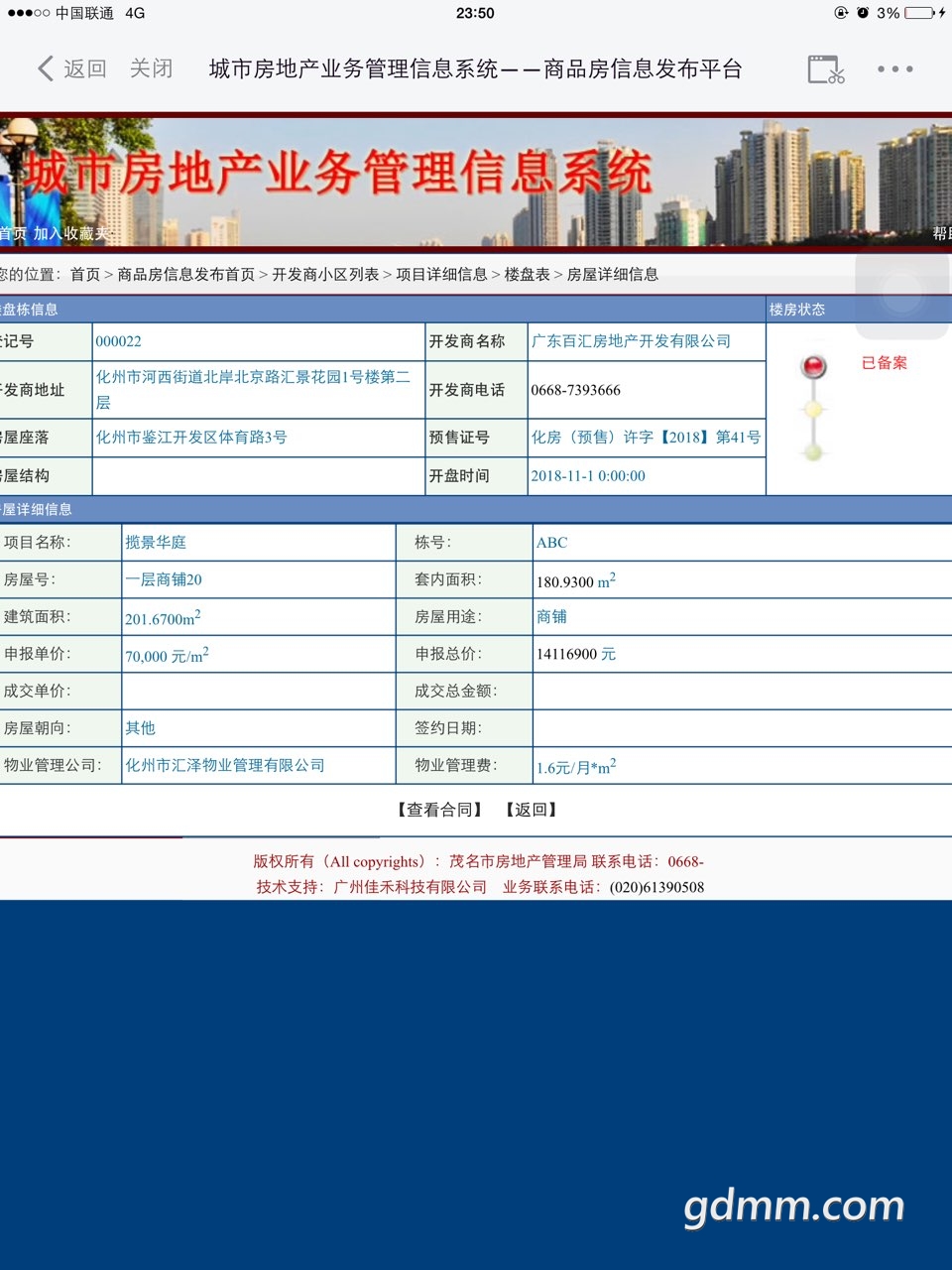Tap 关闭 to close the page
952x1270 pixels.
click(152, 68)
